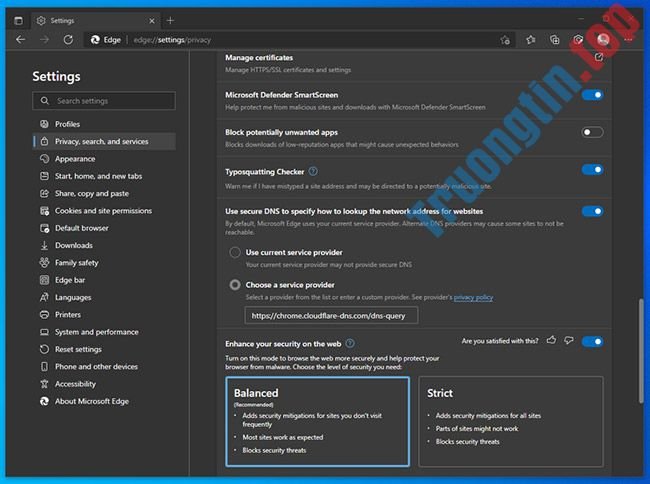Open the profile avatar
650x484 pixels.
click(x=603, y=40)
